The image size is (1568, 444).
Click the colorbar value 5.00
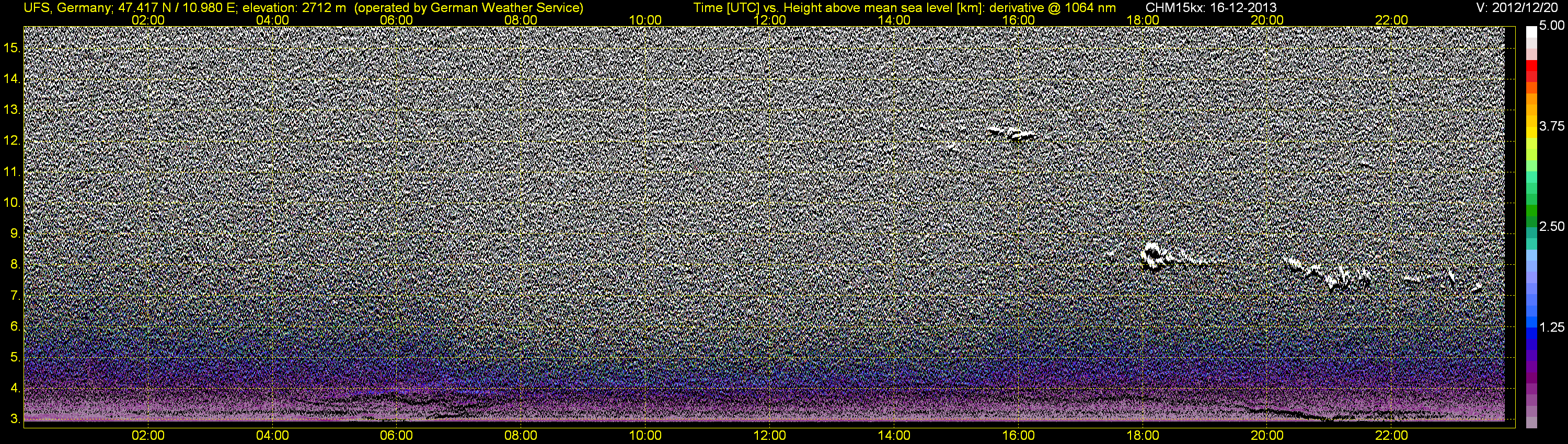pos(1551,26)
